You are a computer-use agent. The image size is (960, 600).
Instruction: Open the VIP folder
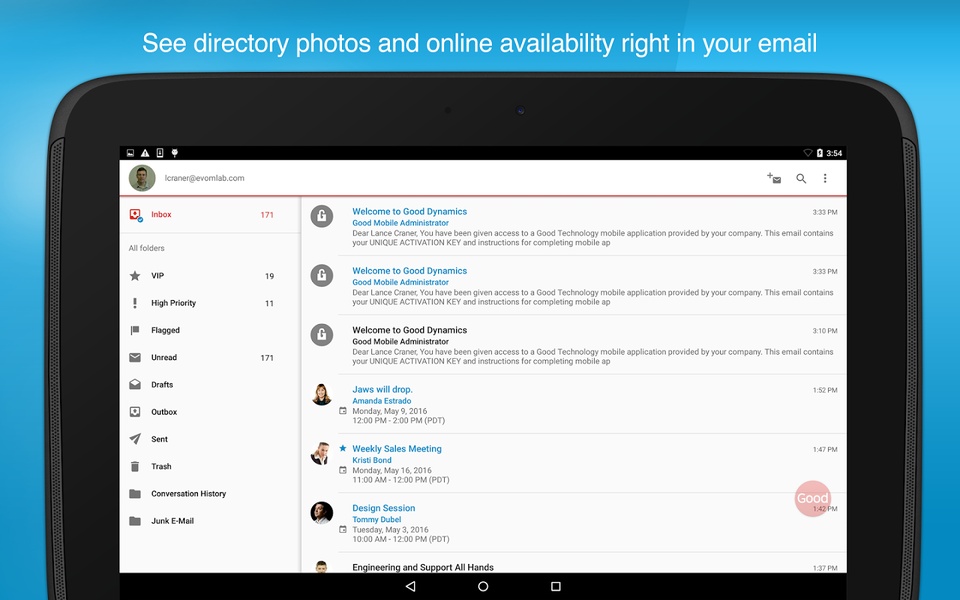point(210,276)
